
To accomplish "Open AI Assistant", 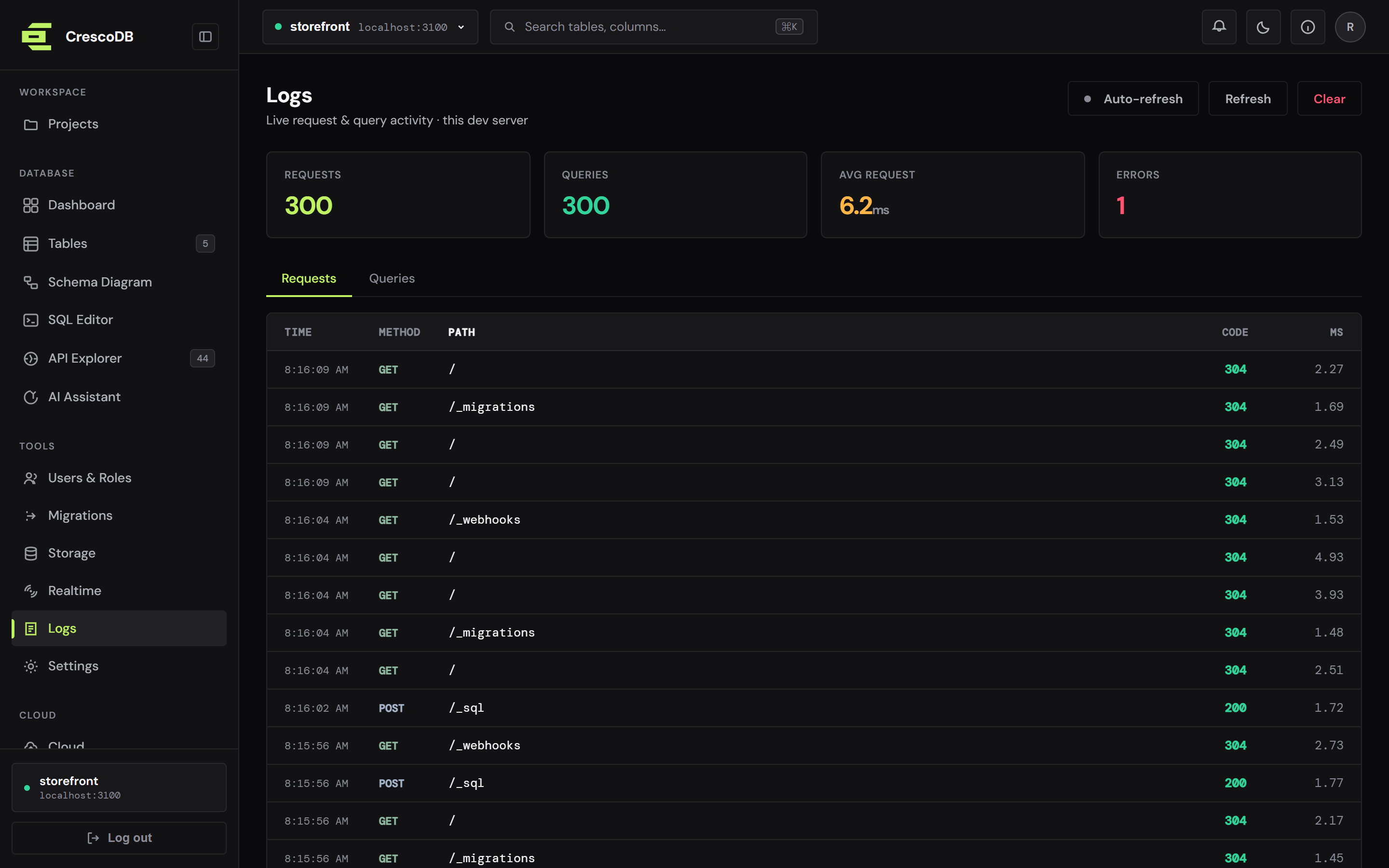I will point(119,397).
